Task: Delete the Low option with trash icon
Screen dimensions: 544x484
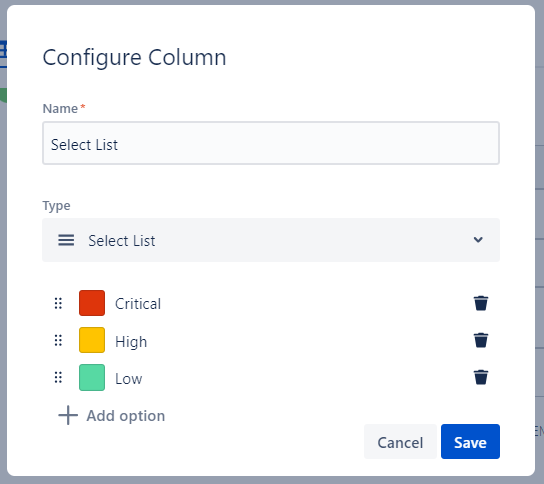Action: pyautogui.click(x=481, y=377)
